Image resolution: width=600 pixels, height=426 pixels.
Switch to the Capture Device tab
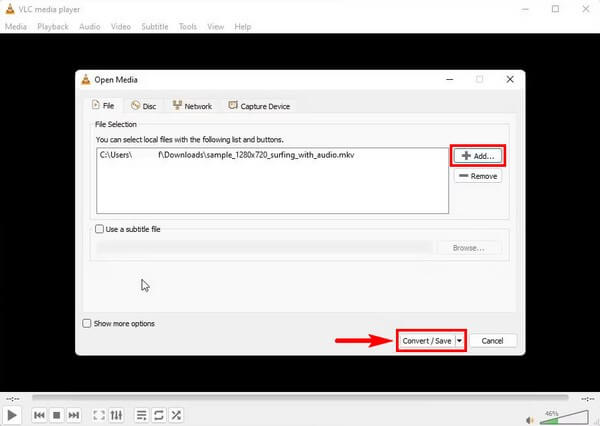point(259,106)
